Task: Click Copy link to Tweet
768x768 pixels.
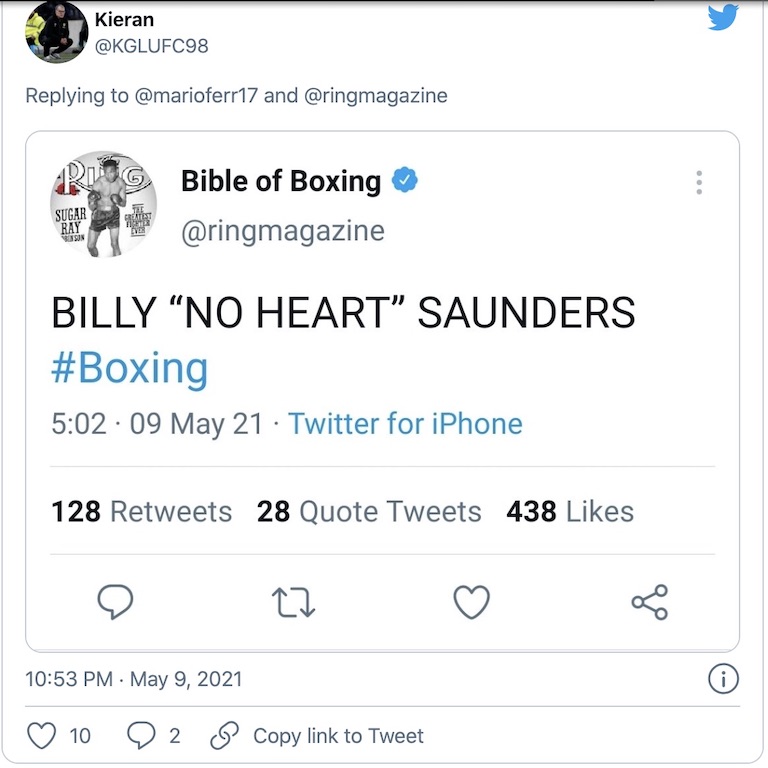Action: click(338, 736)
